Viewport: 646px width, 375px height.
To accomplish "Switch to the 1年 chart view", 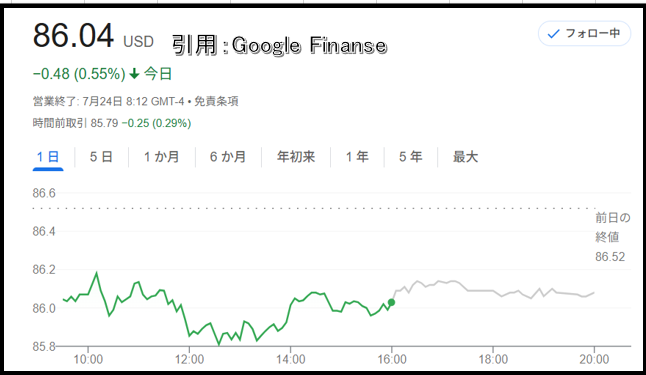I will coord(357,157).
